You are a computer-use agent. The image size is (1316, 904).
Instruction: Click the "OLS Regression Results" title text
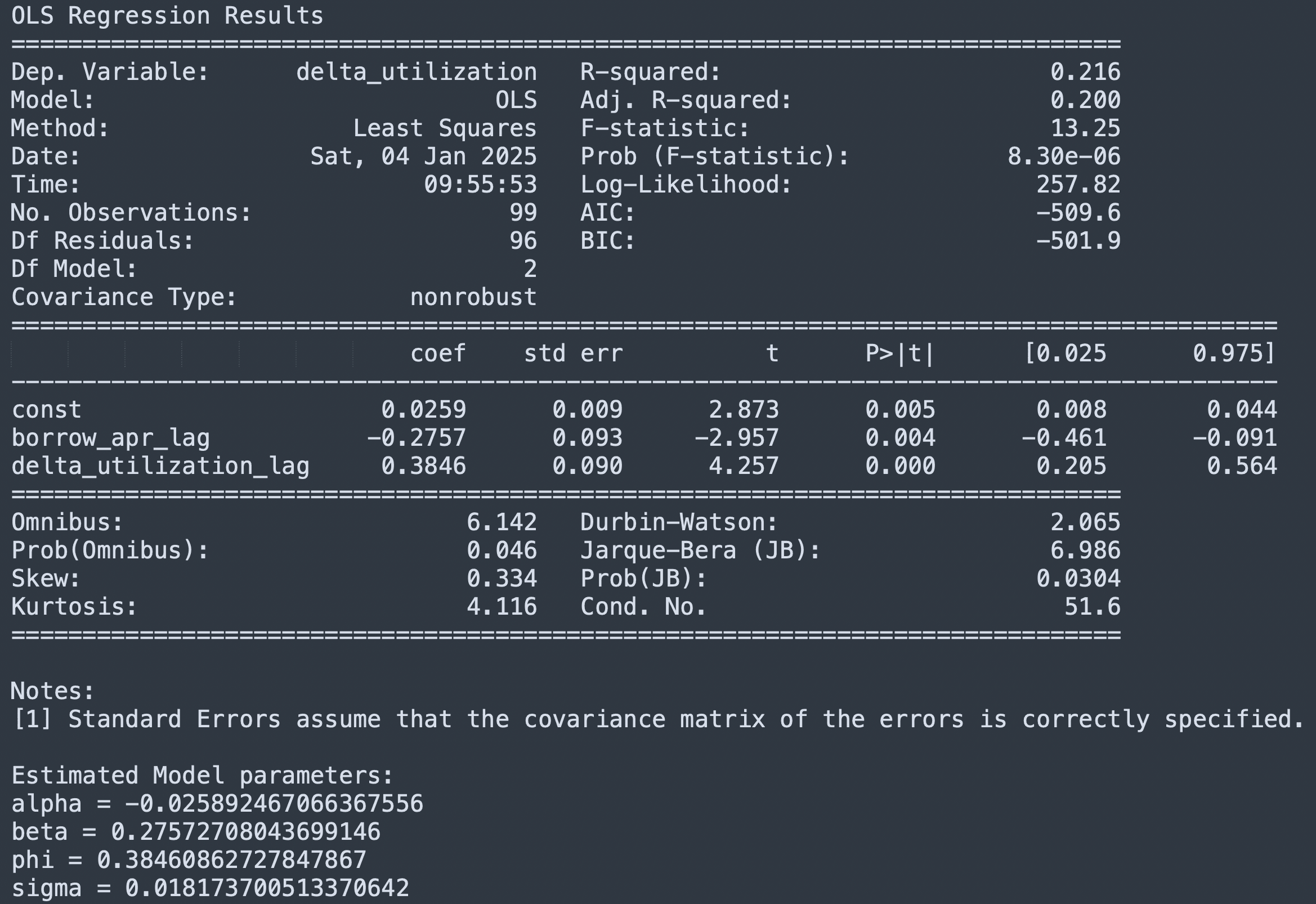pyautogui.click(x=167, y=16)
